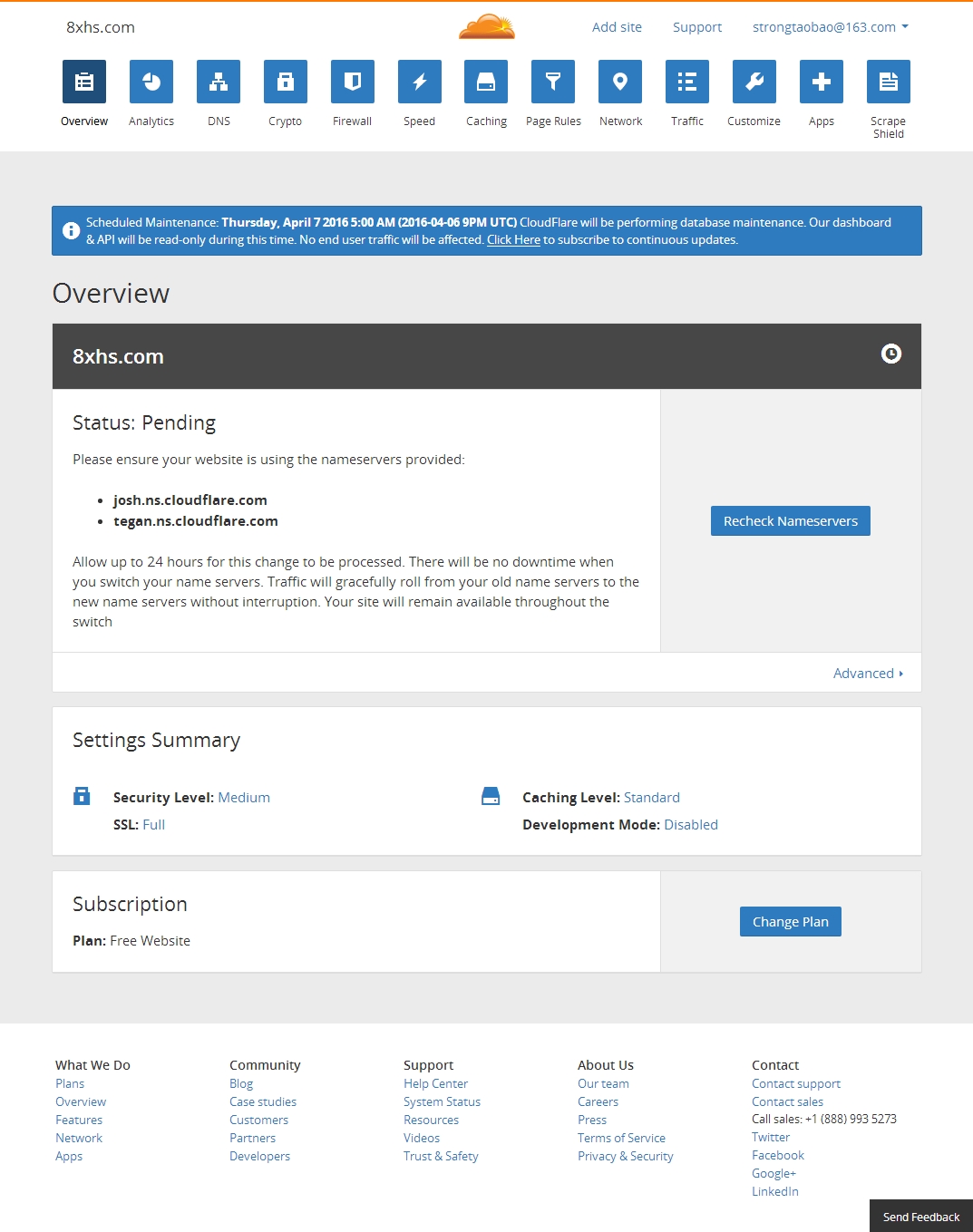The height and width of the screenshot is (1232, 973).
Task: Select the Traffic tab label
Action: (687, 121)
